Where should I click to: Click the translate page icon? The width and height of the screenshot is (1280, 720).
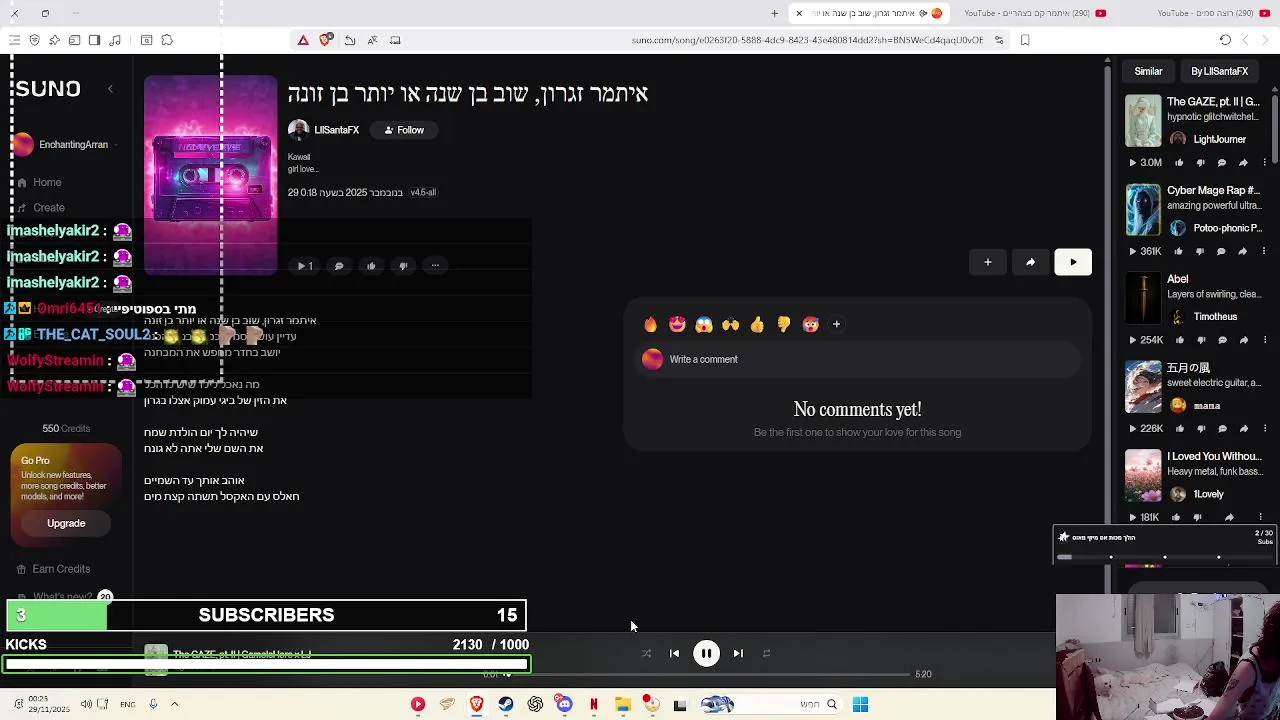372,40
